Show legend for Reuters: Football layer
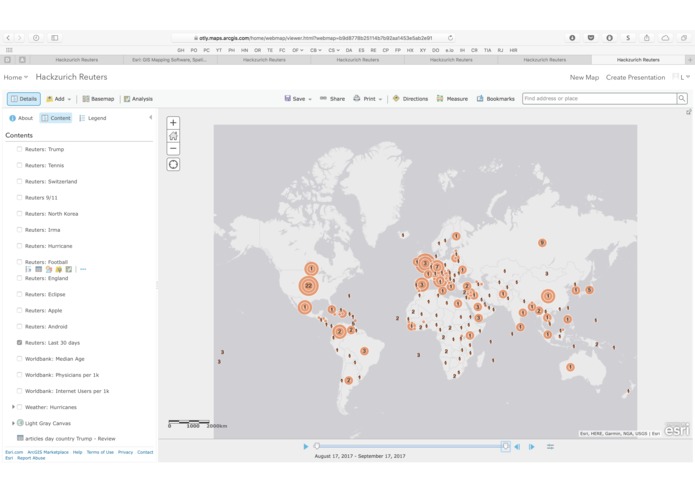The image size is (695, 494). (x=28, y=269)
